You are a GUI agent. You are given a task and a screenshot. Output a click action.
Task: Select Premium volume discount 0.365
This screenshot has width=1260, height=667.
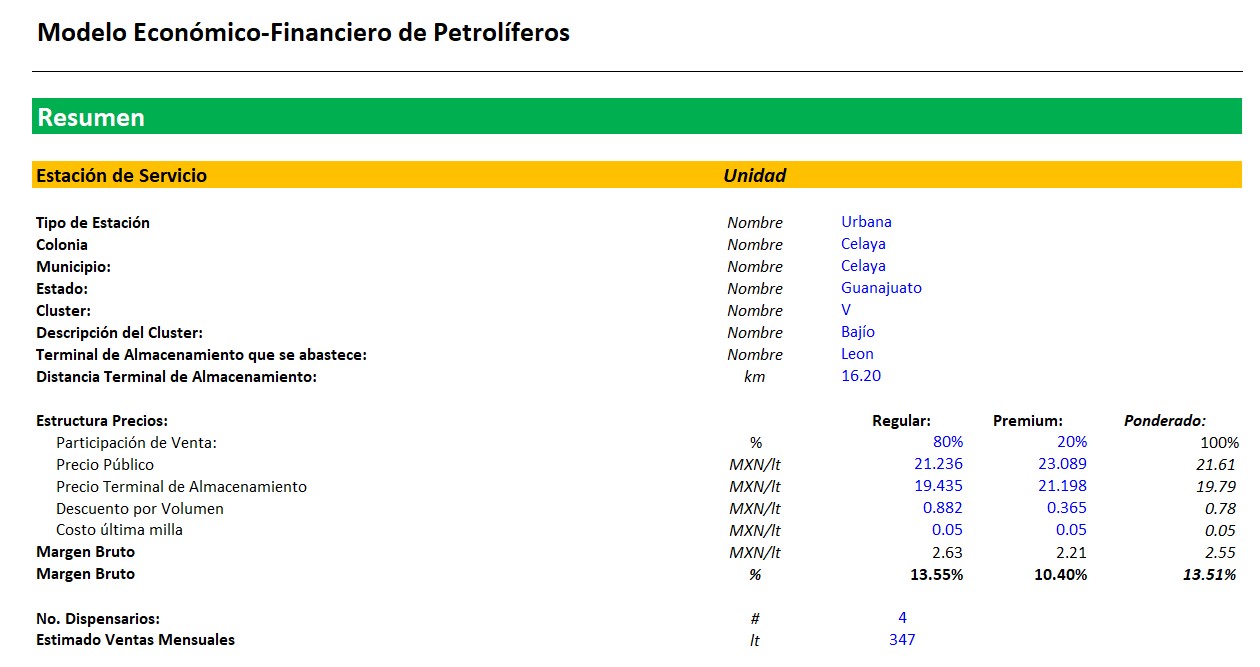[1066, 508]
